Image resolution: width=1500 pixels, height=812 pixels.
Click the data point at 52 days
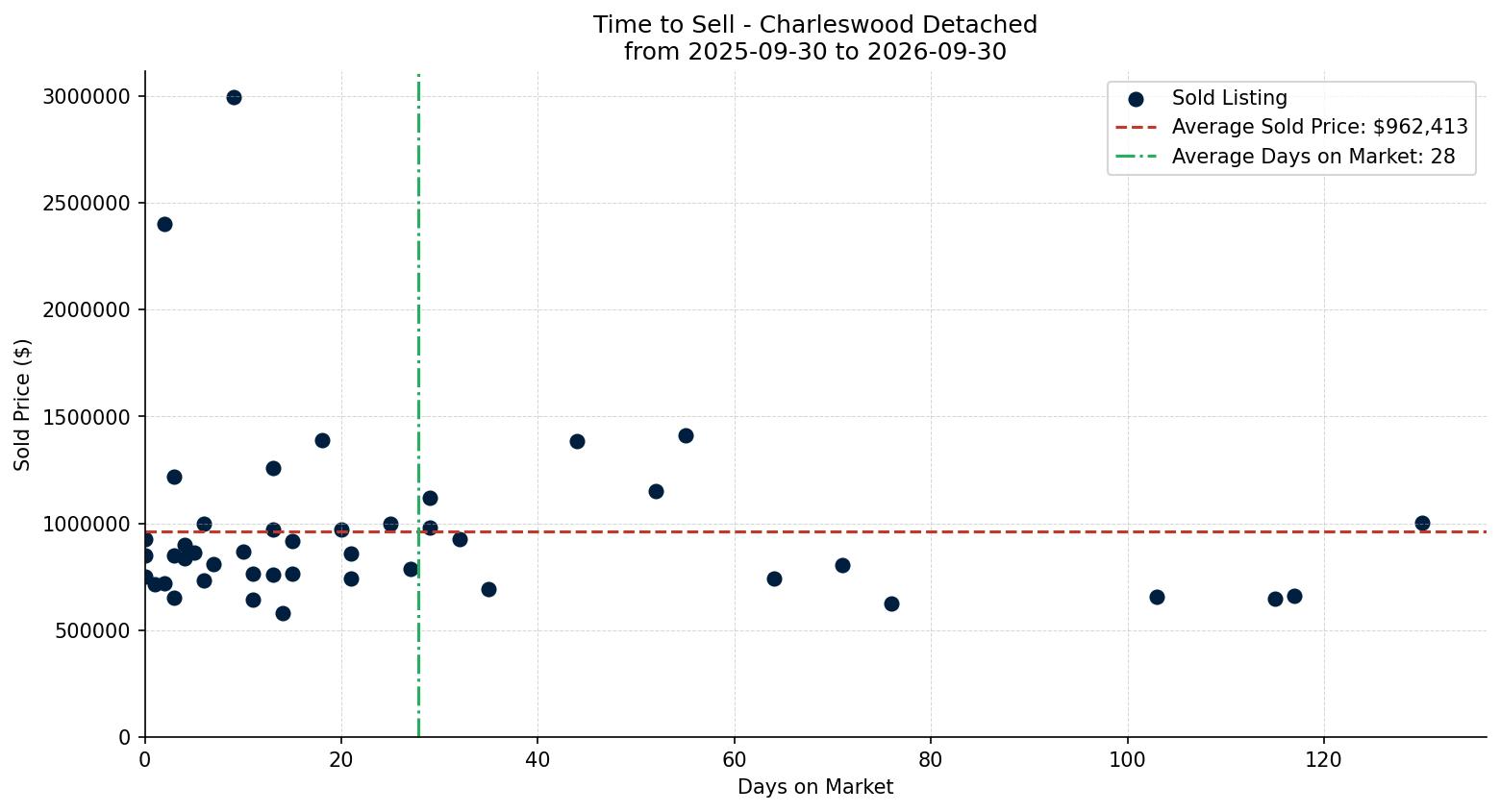pos(656,491)
